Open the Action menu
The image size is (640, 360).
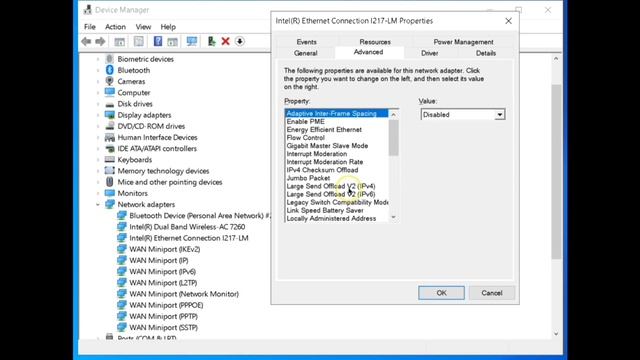(x=115, y=27)
